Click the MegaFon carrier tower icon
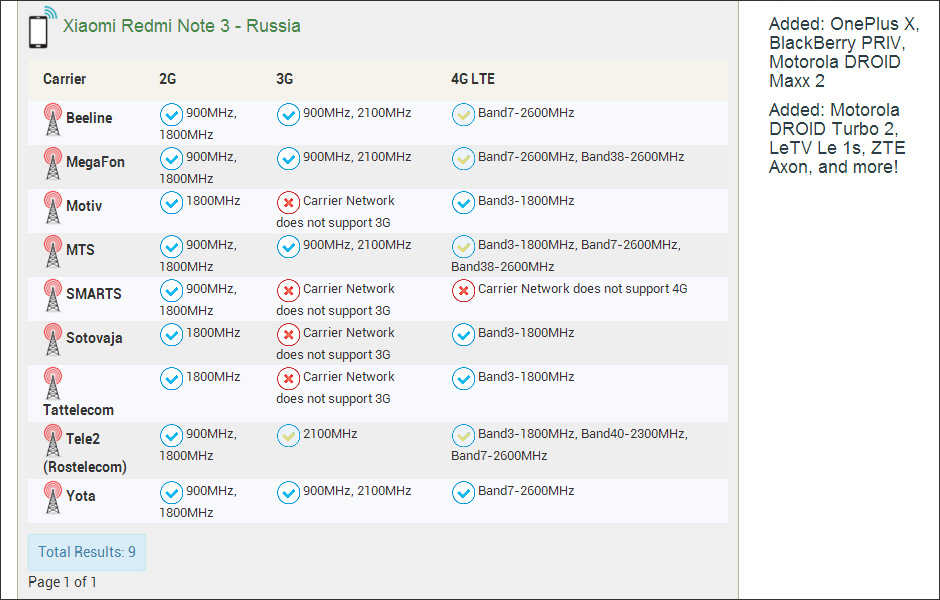 (53, 164)
